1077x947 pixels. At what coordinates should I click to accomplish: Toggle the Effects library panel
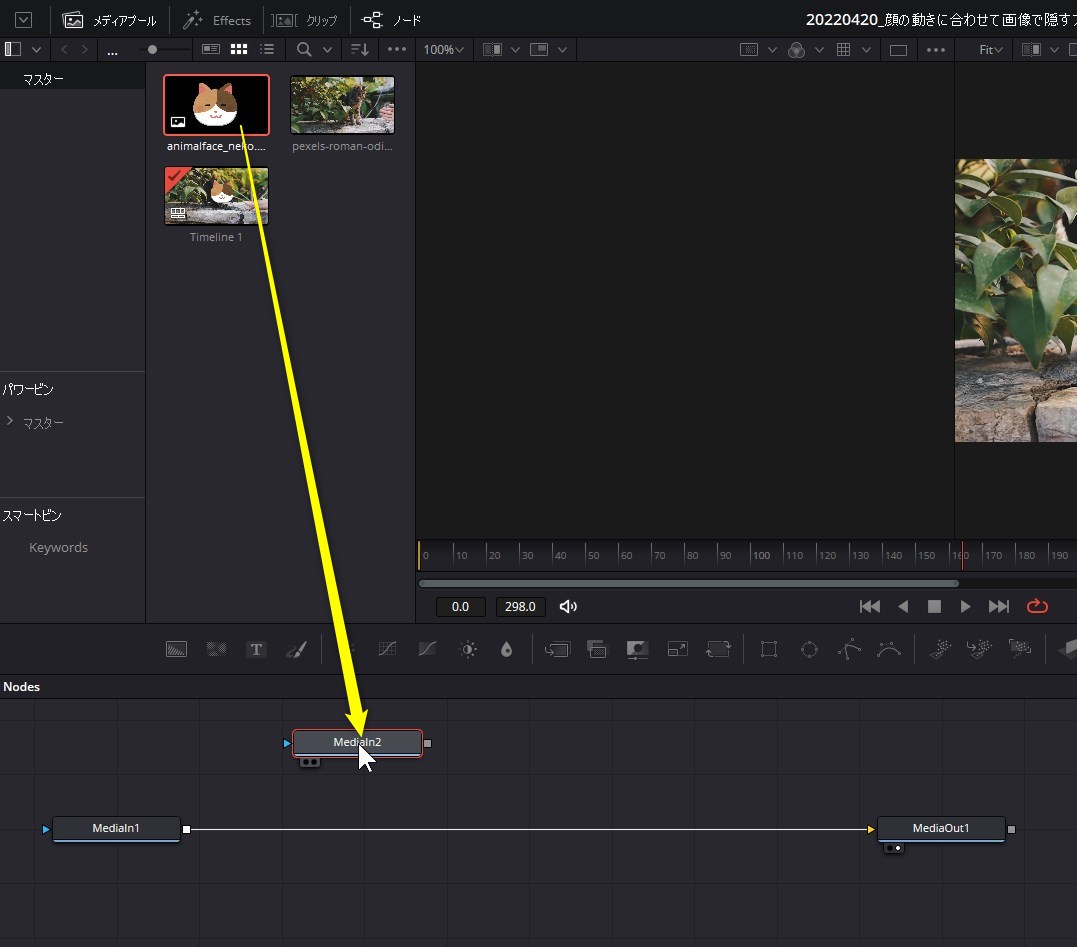pos(216,20)
